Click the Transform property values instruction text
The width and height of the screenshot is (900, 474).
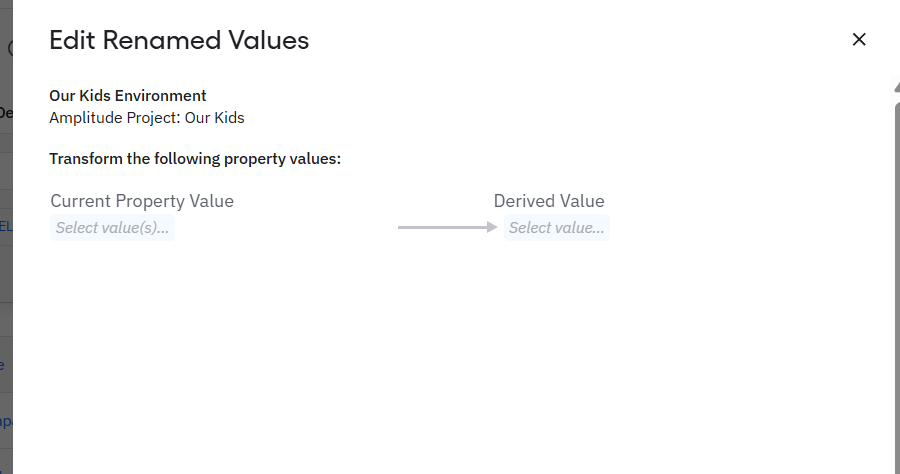click(x=195, y=159)
